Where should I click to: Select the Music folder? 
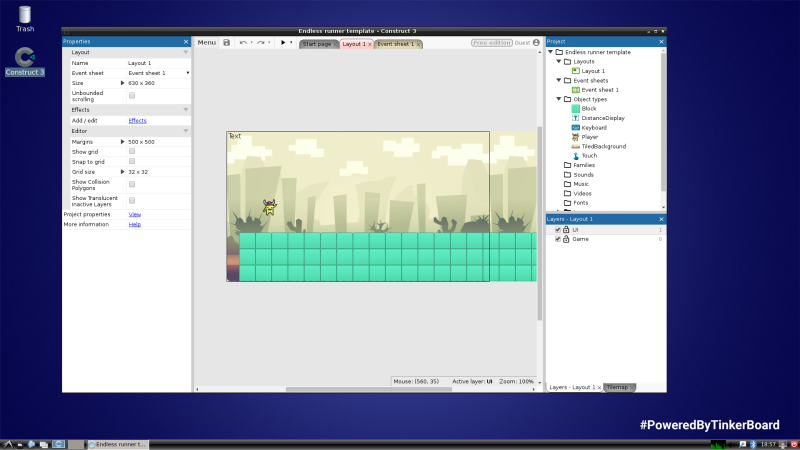point(581,184)
